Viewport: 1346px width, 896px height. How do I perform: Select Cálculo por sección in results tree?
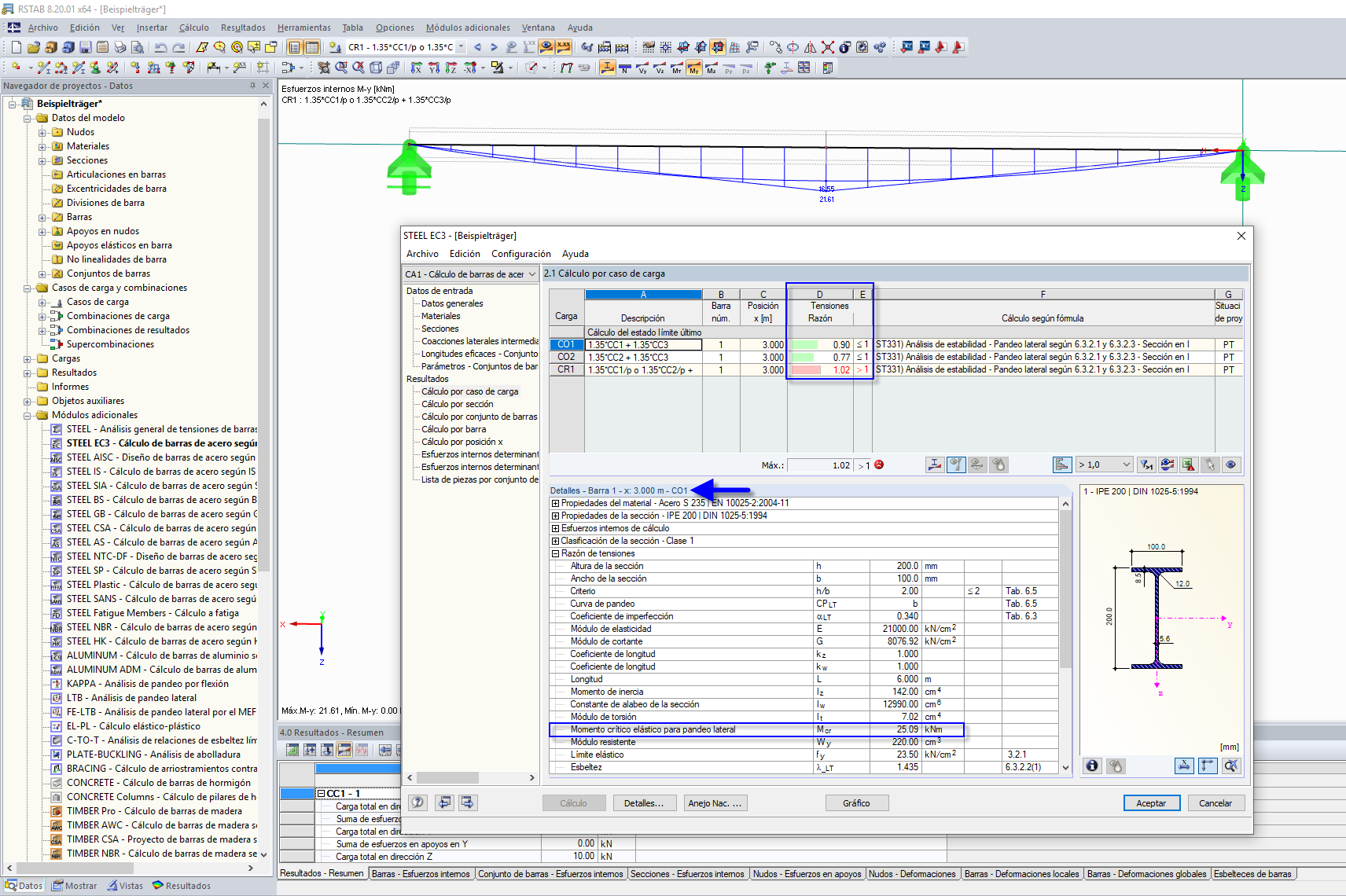(x=457, y=404)
